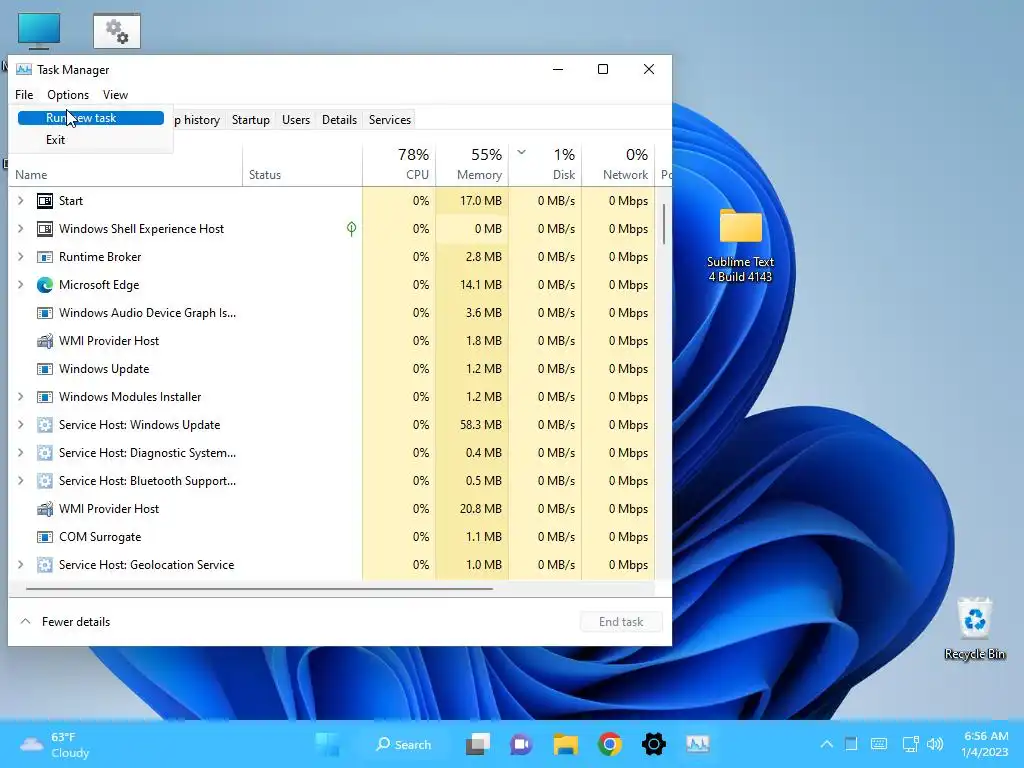The image size is (1024, 768).
Task: Click the green leaf suspended status icon
Action: [x=351, y=229]
